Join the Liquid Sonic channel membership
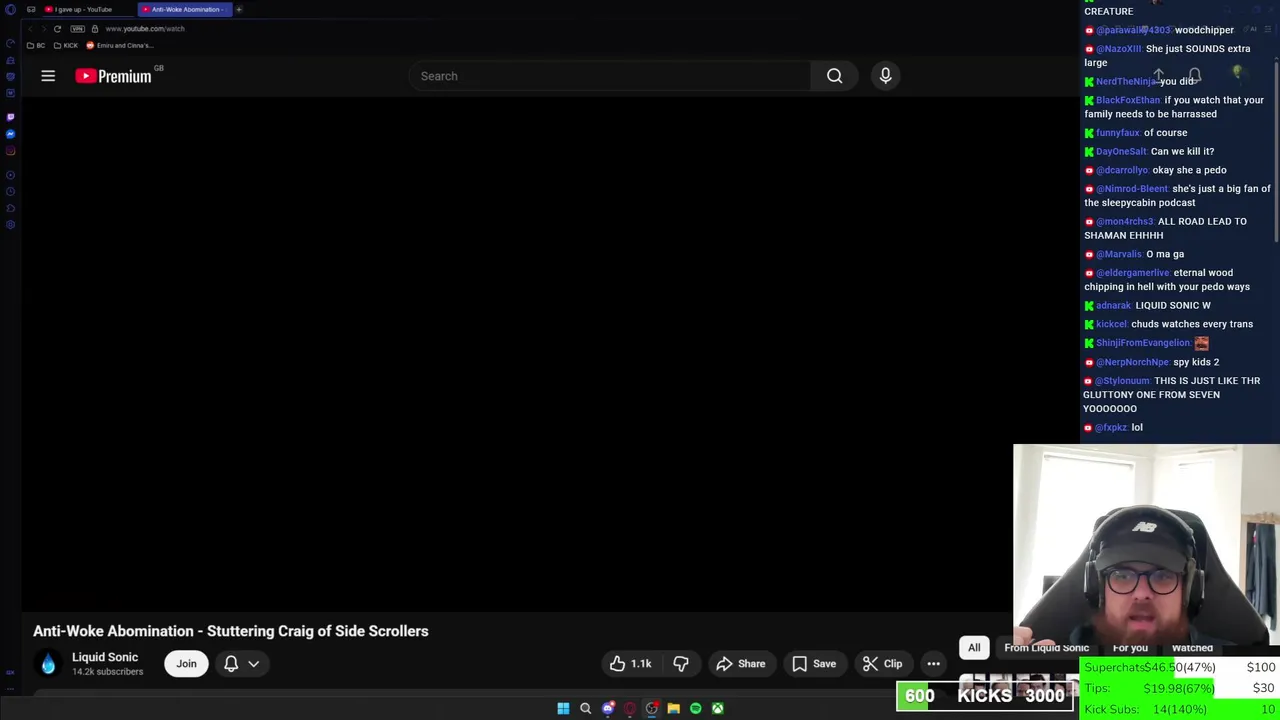This screenshot has width=1280, height=720. pyautogui.click(x=187, y=664)
